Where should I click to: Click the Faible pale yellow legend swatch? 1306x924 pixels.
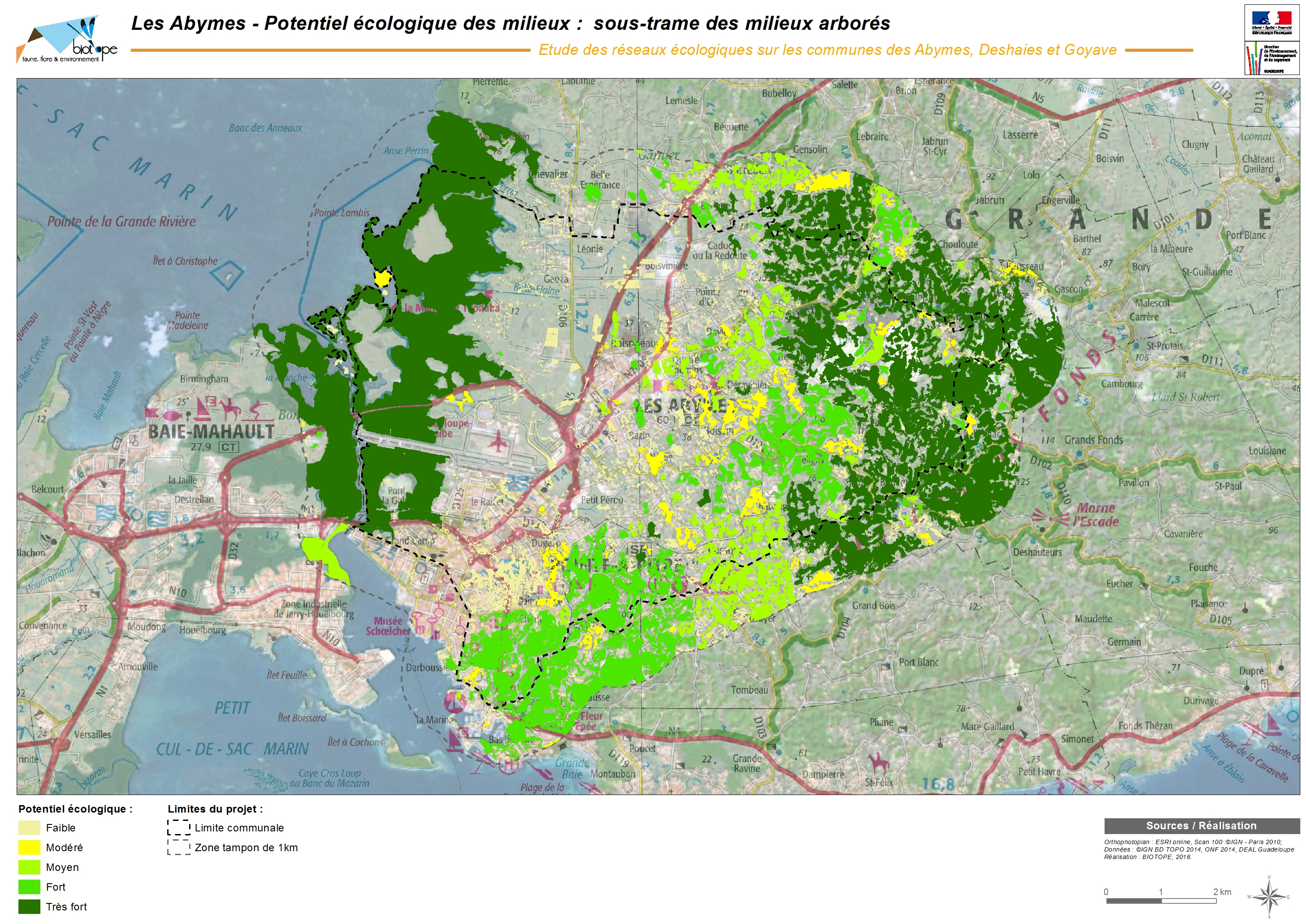[29, 828]
